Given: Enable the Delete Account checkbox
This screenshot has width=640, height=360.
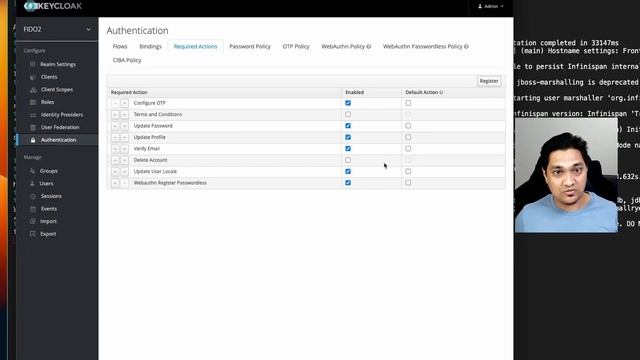Looking at the screenshot, I should coord(348,160).
